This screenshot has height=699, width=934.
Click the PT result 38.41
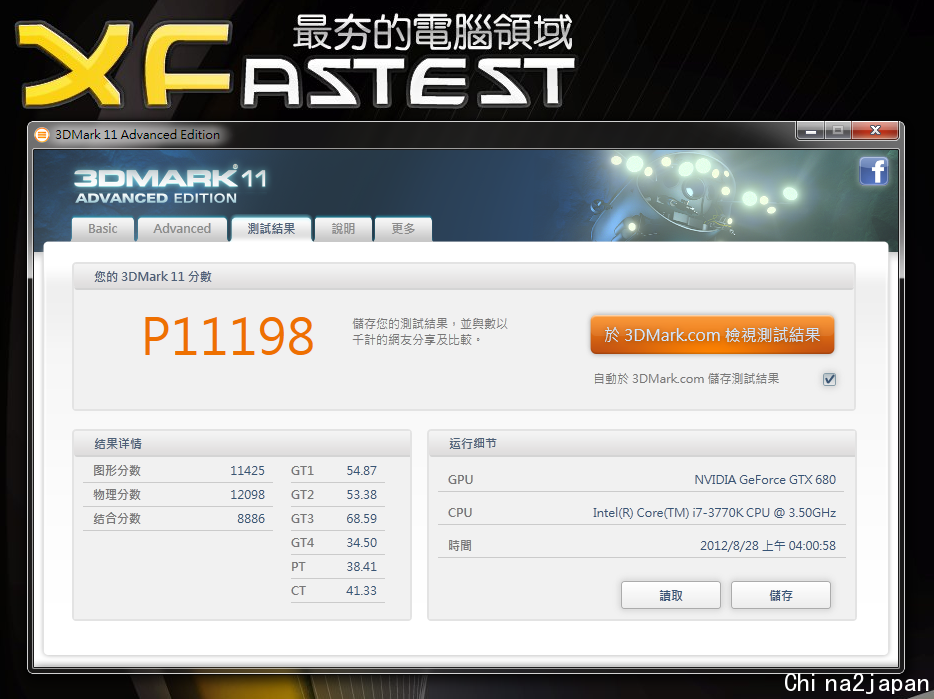coord(362,567)
